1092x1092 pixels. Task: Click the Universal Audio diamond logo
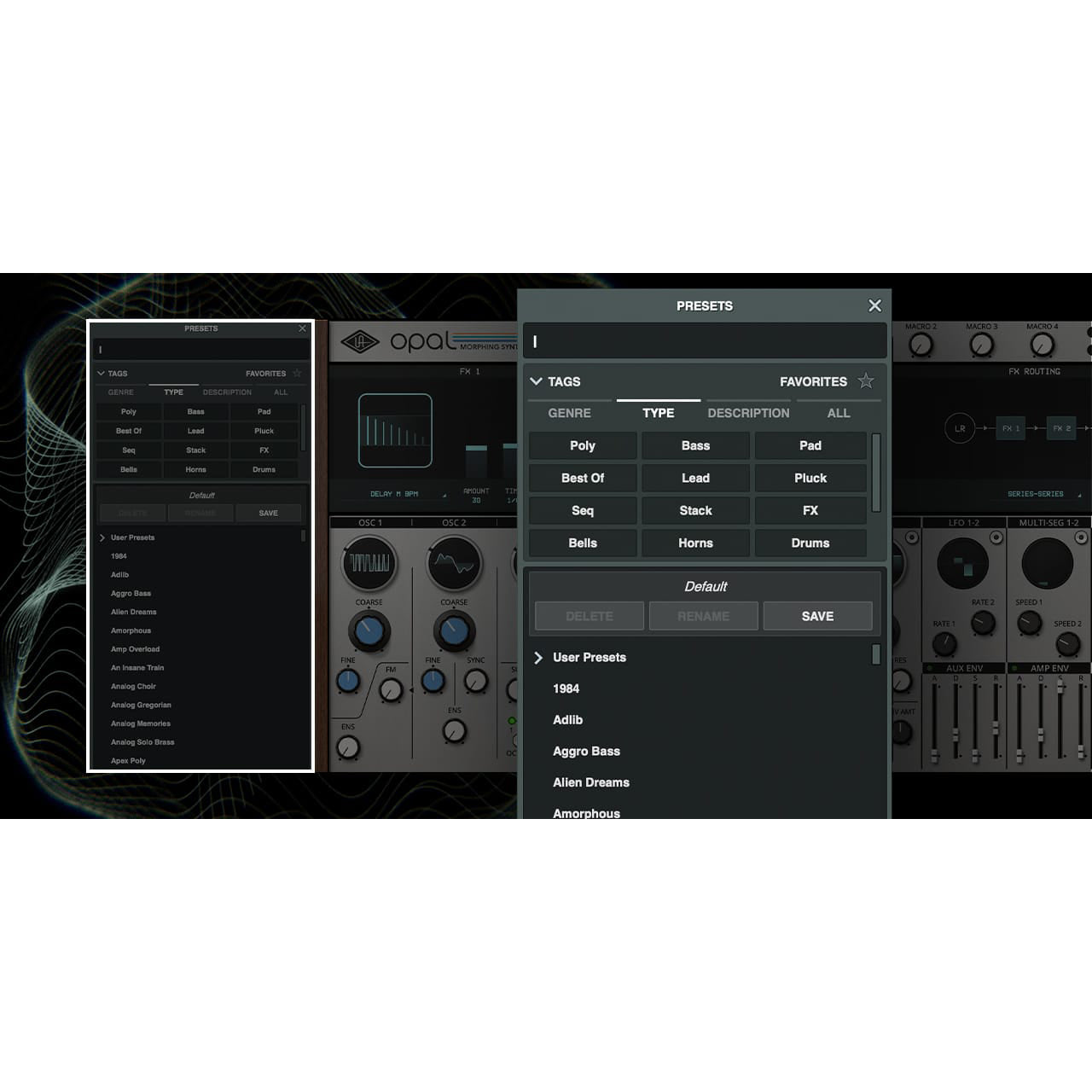click(360, 343)
